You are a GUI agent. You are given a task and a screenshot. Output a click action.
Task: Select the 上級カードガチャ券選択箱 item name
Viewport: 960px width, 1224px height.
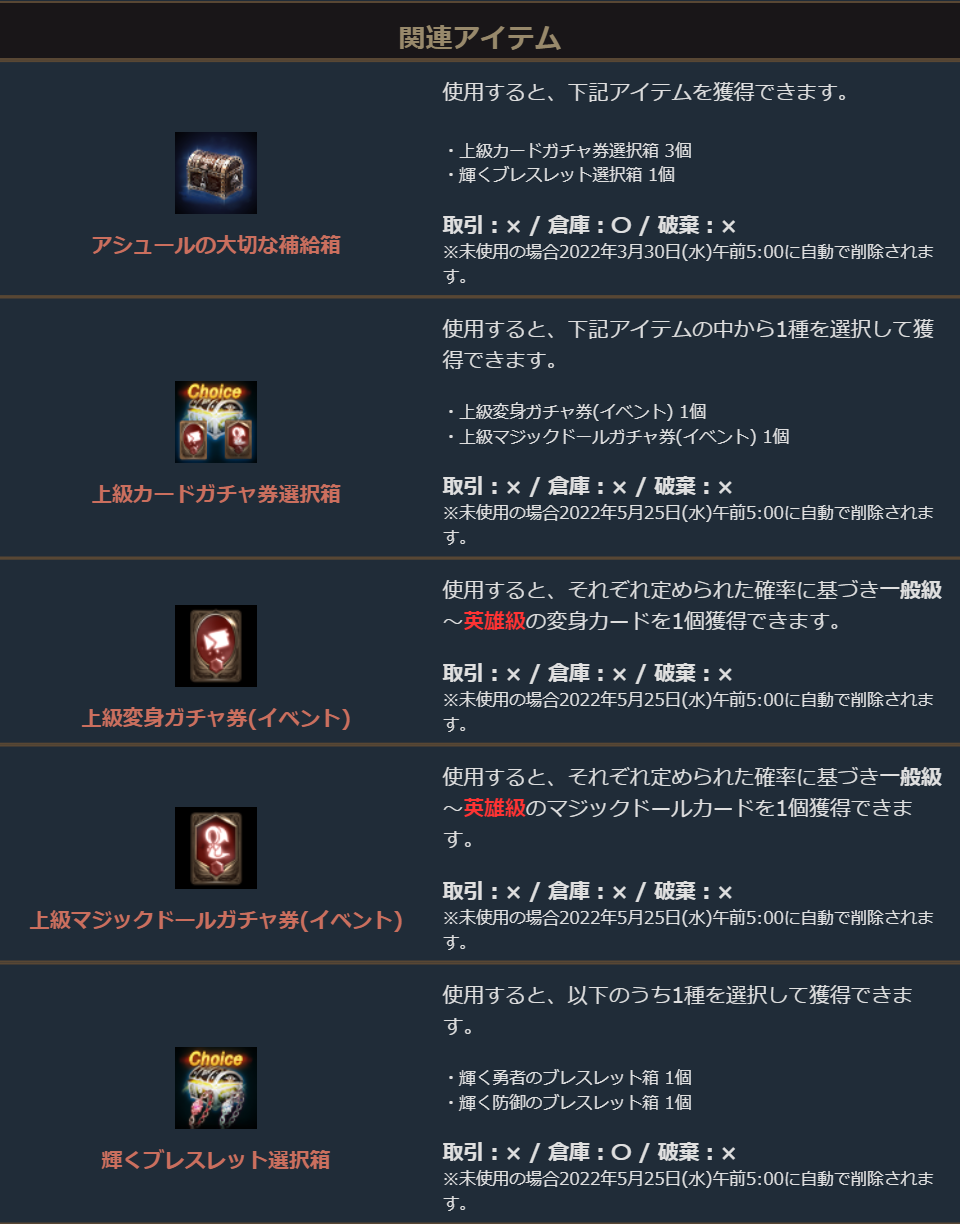coord(216,494)
